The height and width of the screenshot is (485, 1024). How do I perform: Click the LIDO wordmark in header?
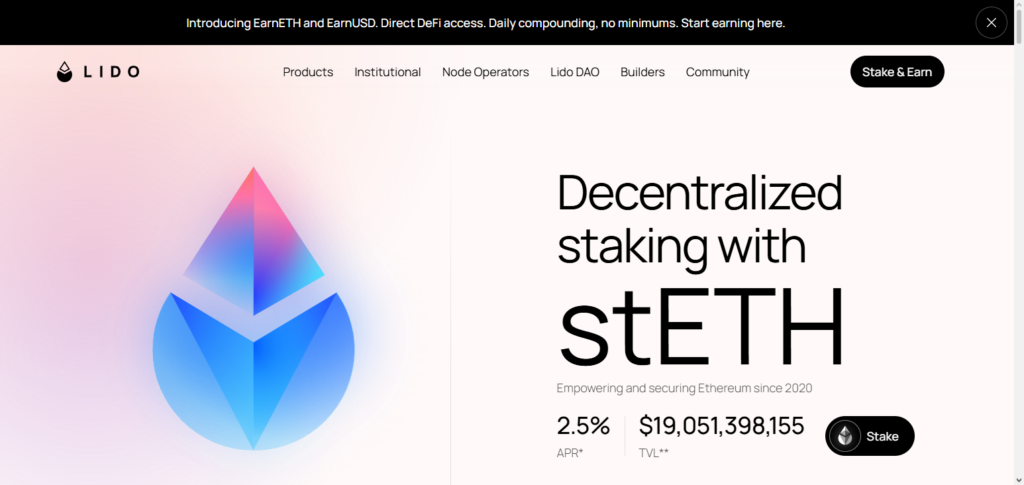[x=111, y=72]
